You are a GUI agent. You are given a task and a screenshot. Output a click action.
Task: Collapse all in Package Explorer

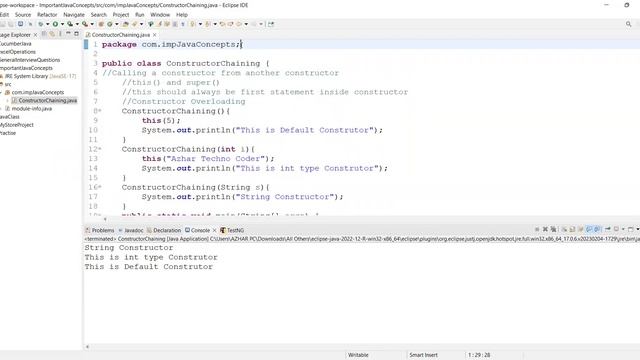pyautogui.click(x=44, y=34)
